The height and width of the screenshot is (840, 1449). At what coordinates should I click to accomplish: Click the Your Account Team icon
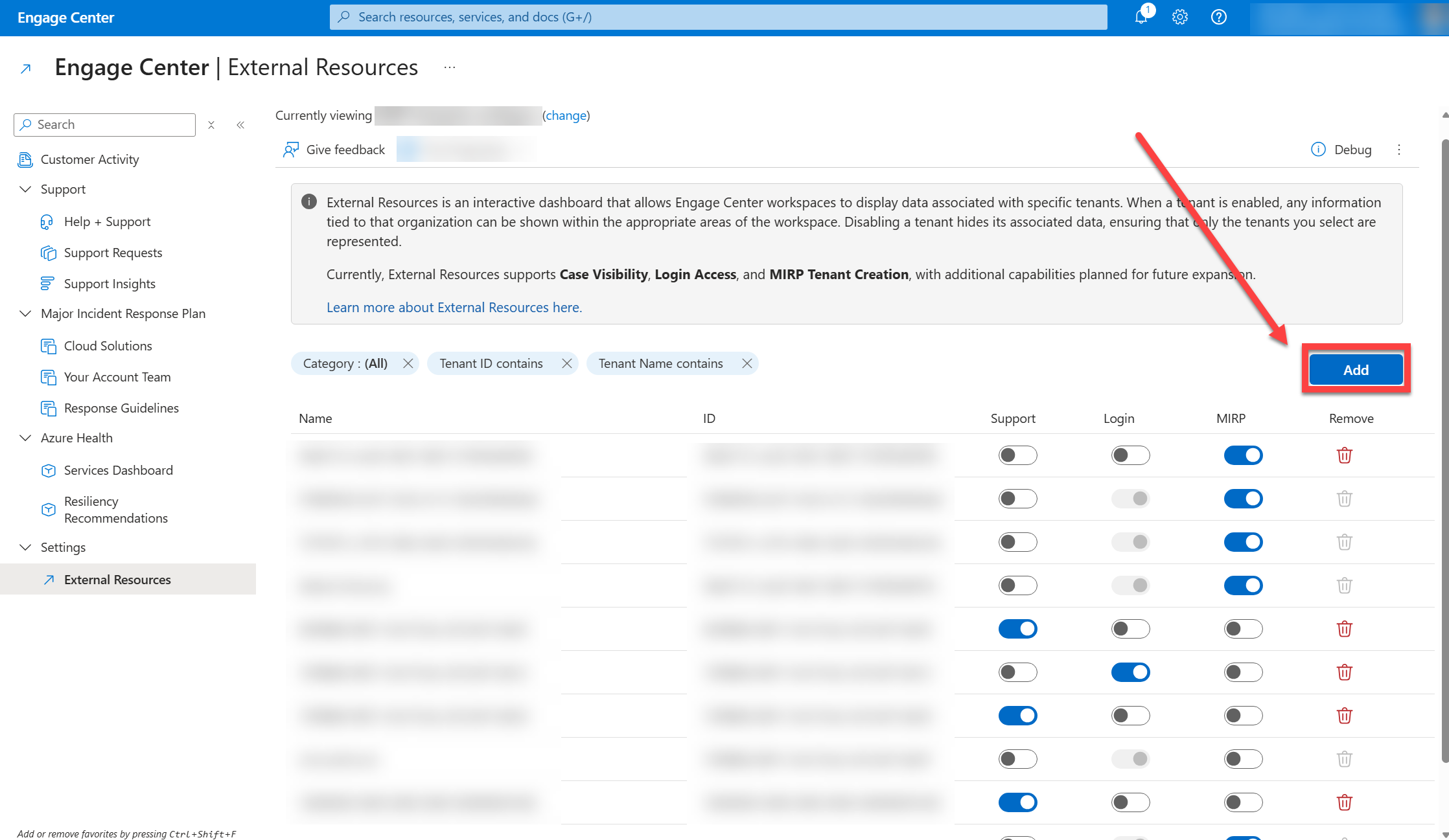pyautogui.click(x=49, y=377)
